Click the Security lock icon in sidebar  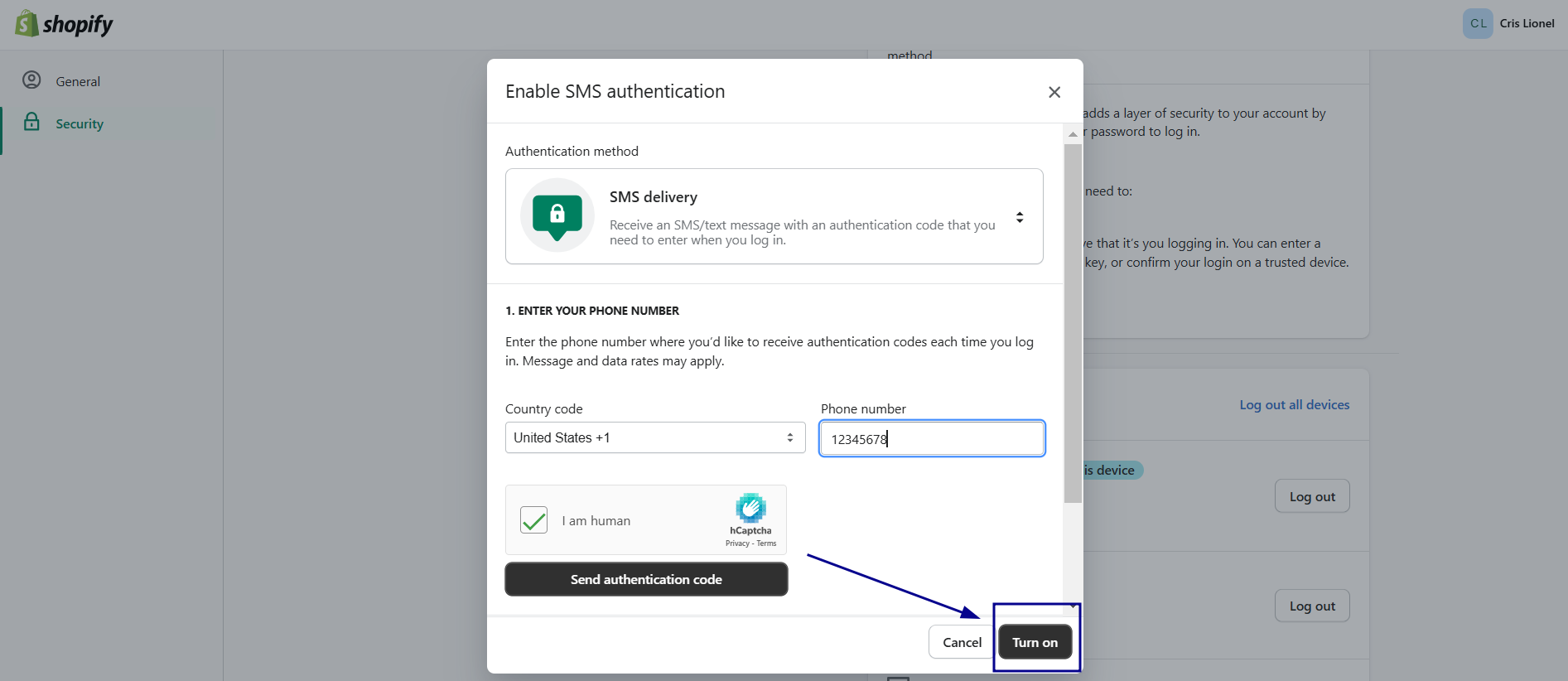pos(31,122)
